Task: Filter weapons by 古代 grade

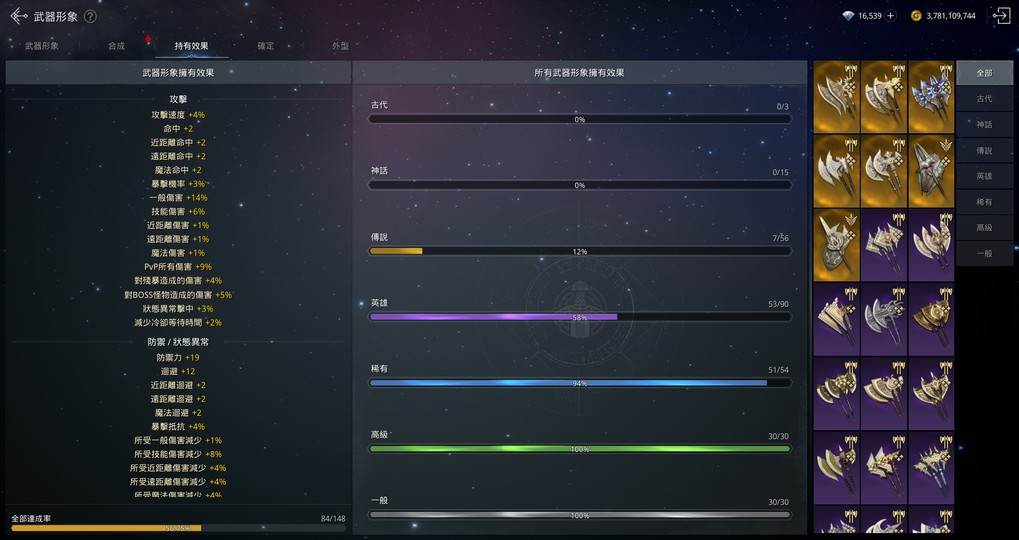Action: coord(985,99)
